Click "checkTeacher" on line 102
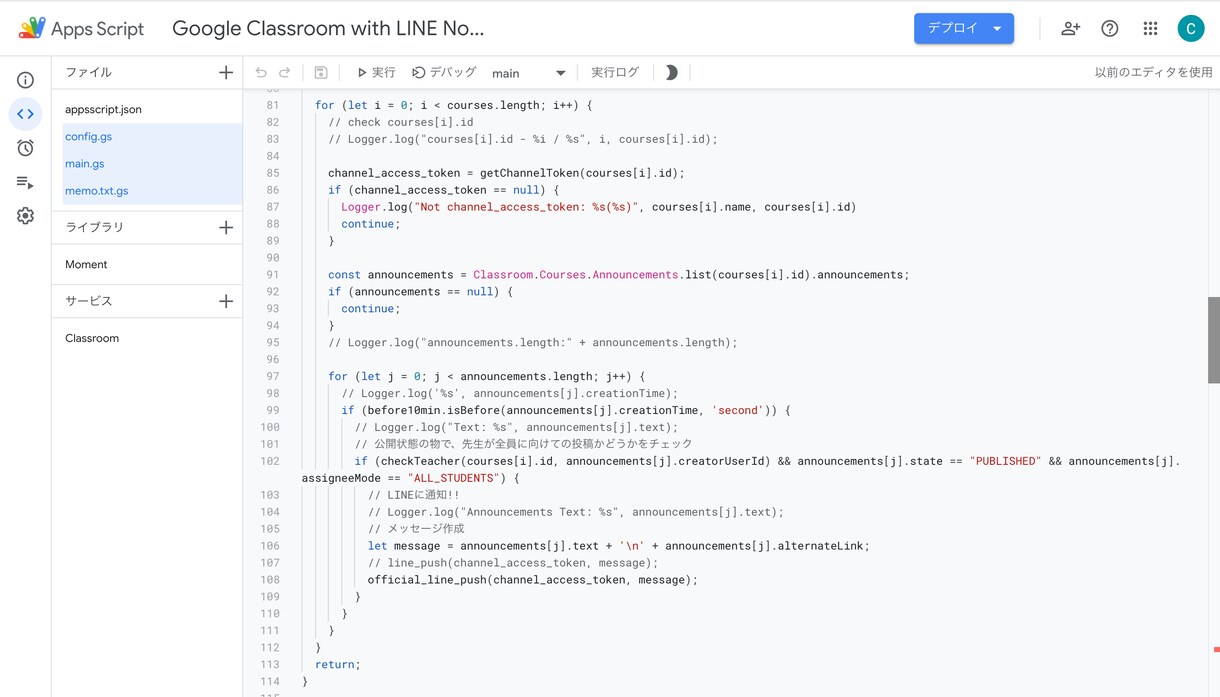 [x=419, y=461]
